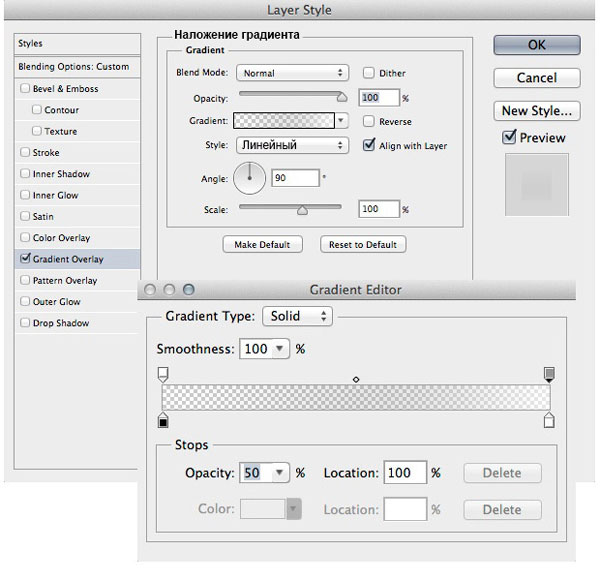The image size is (600, 581).
Task: Check the Contour option
Action: coord(37,110)
